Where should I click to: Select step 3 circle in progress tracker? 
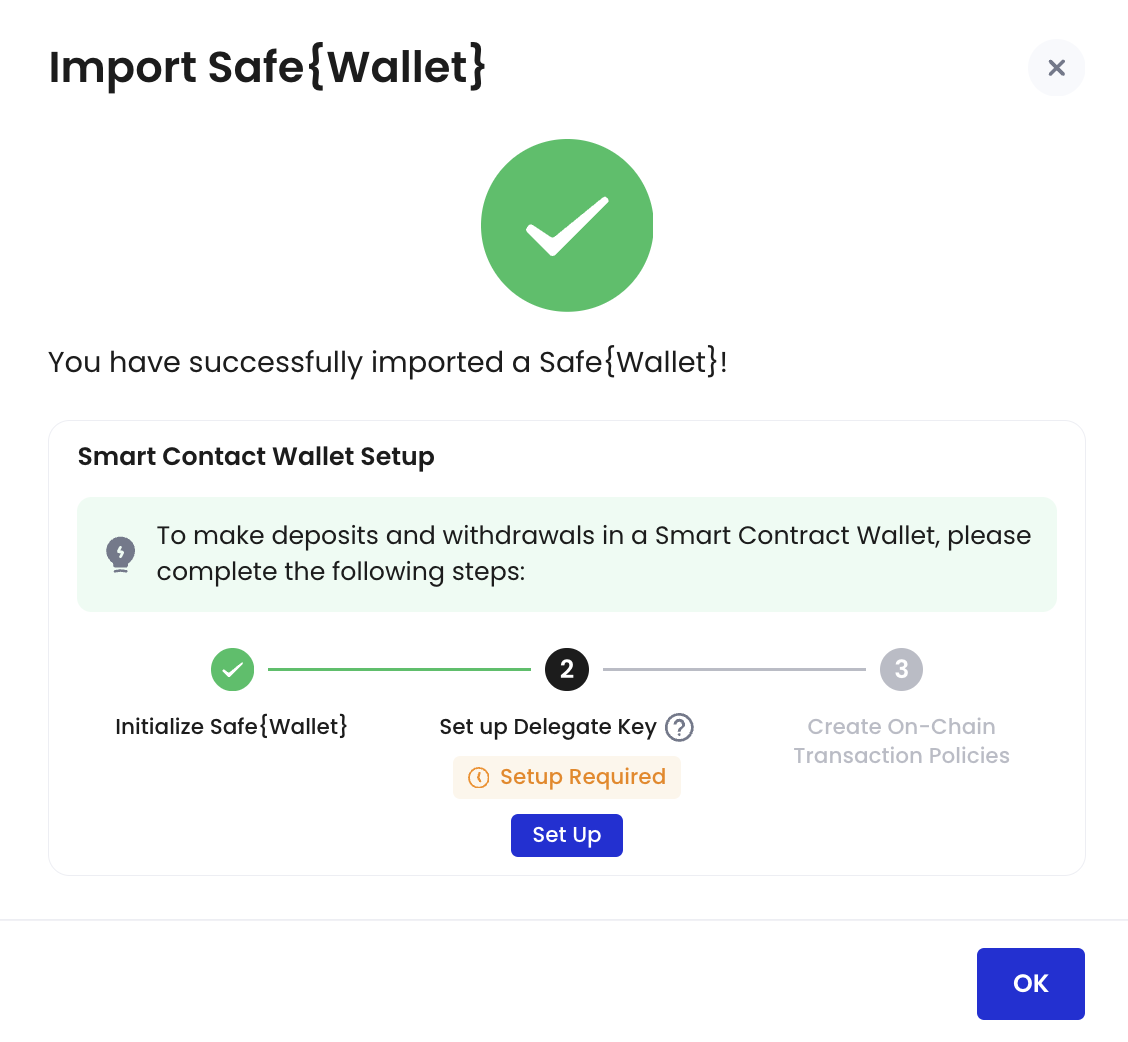pyautogui.click(x=901, y=669)
